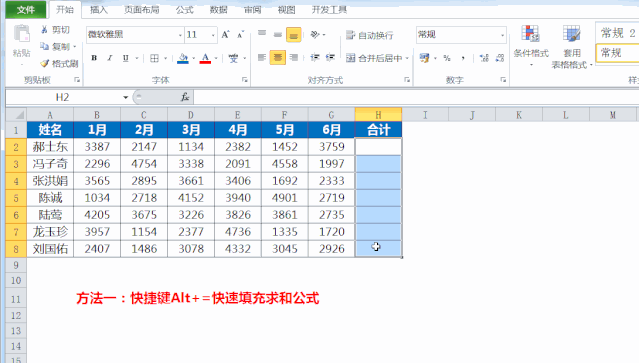Switch to the Insert (插入) tab
This screenshot has width=639, height=363.
tap(98, 10)
